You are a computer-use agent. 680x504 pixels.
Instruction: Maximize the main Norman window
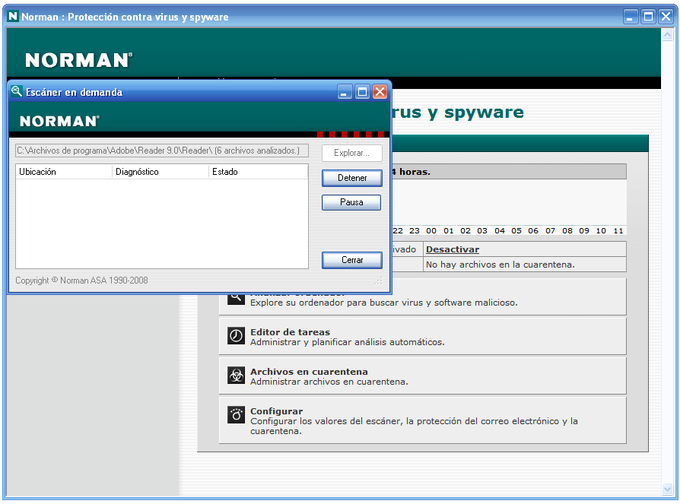648,17
